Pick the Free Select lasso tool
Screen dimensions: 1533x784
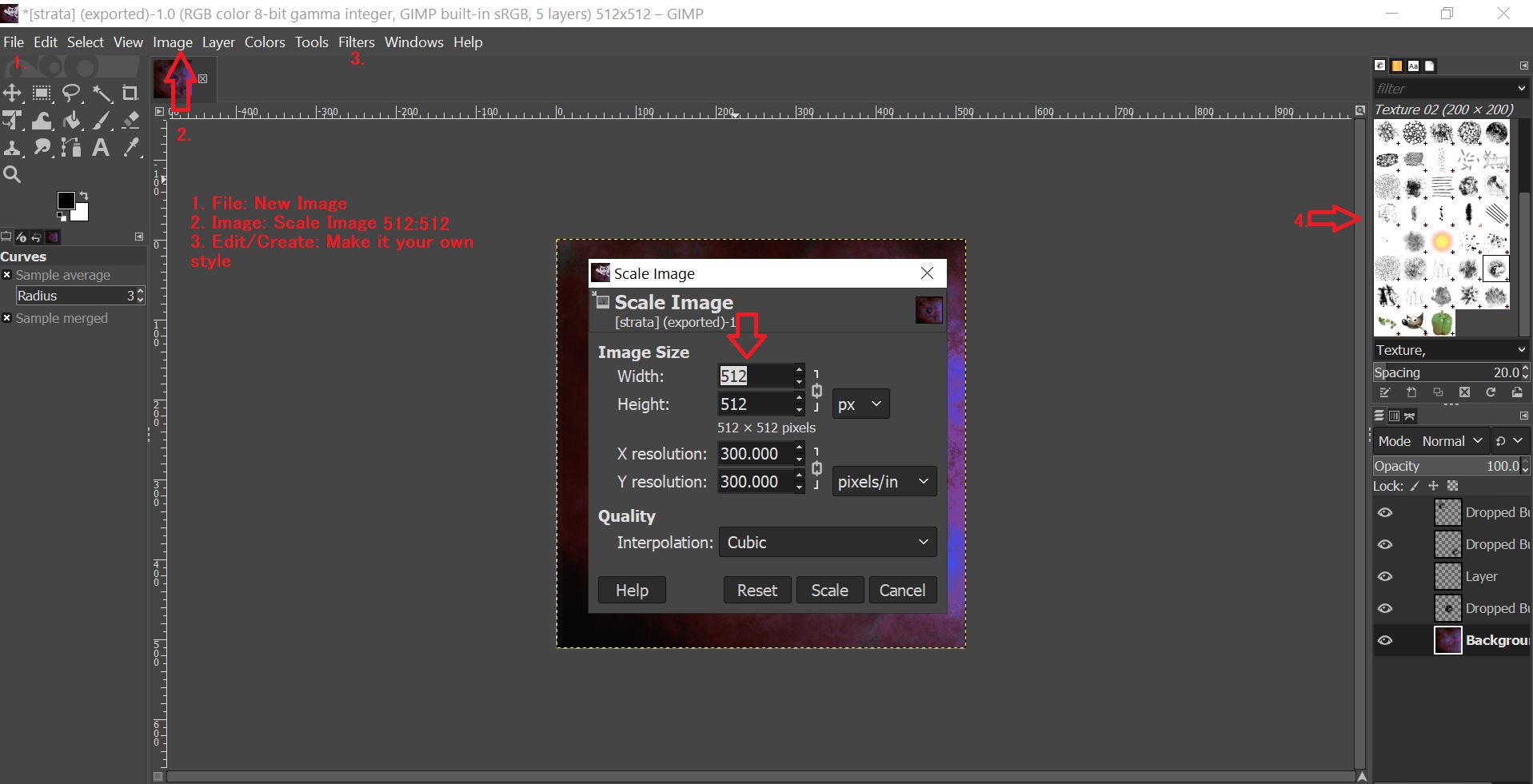[x=72, y=94]
